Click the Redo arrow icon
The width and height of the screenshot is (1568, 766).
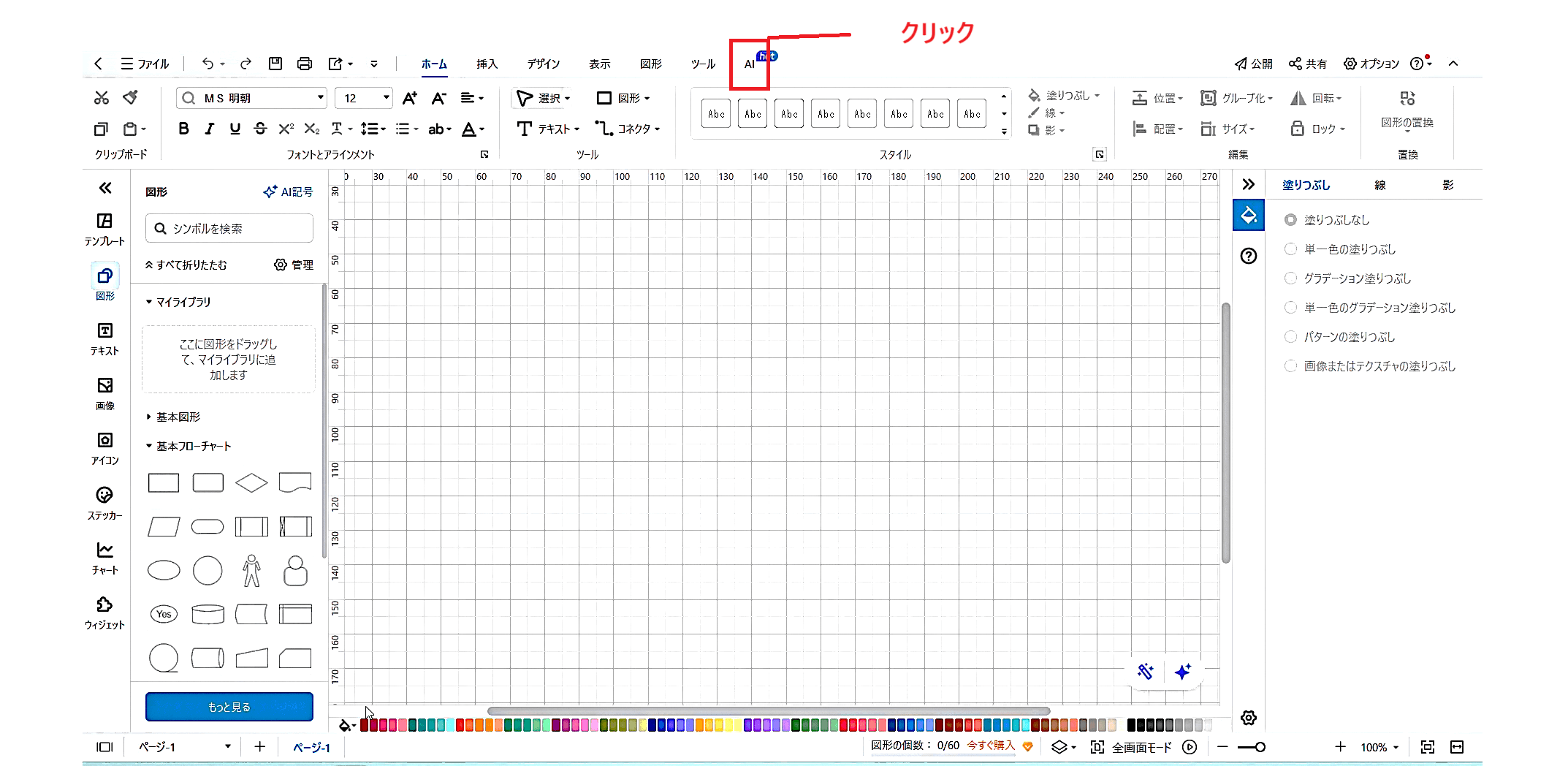coord(246,64)
